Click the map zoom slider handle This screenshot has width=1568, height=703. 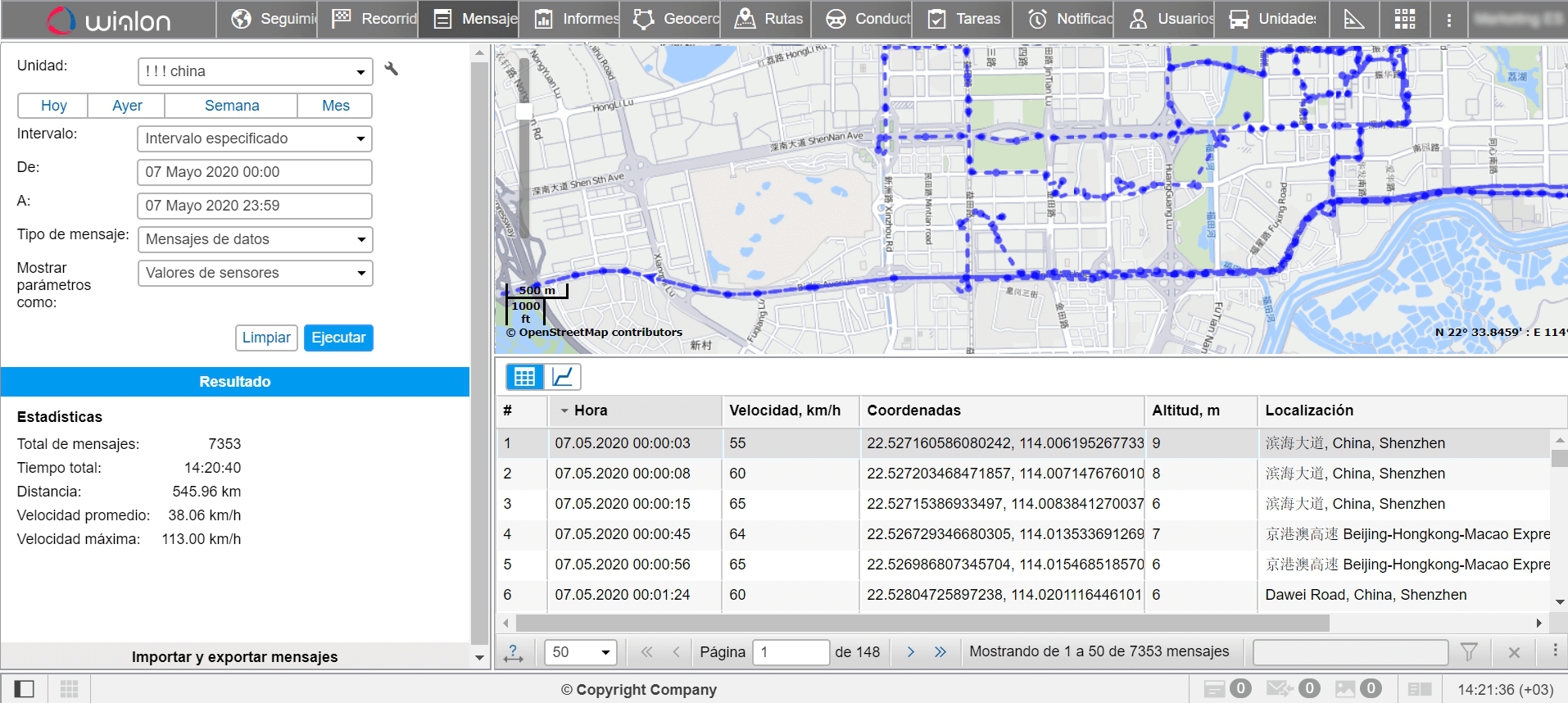524,111
